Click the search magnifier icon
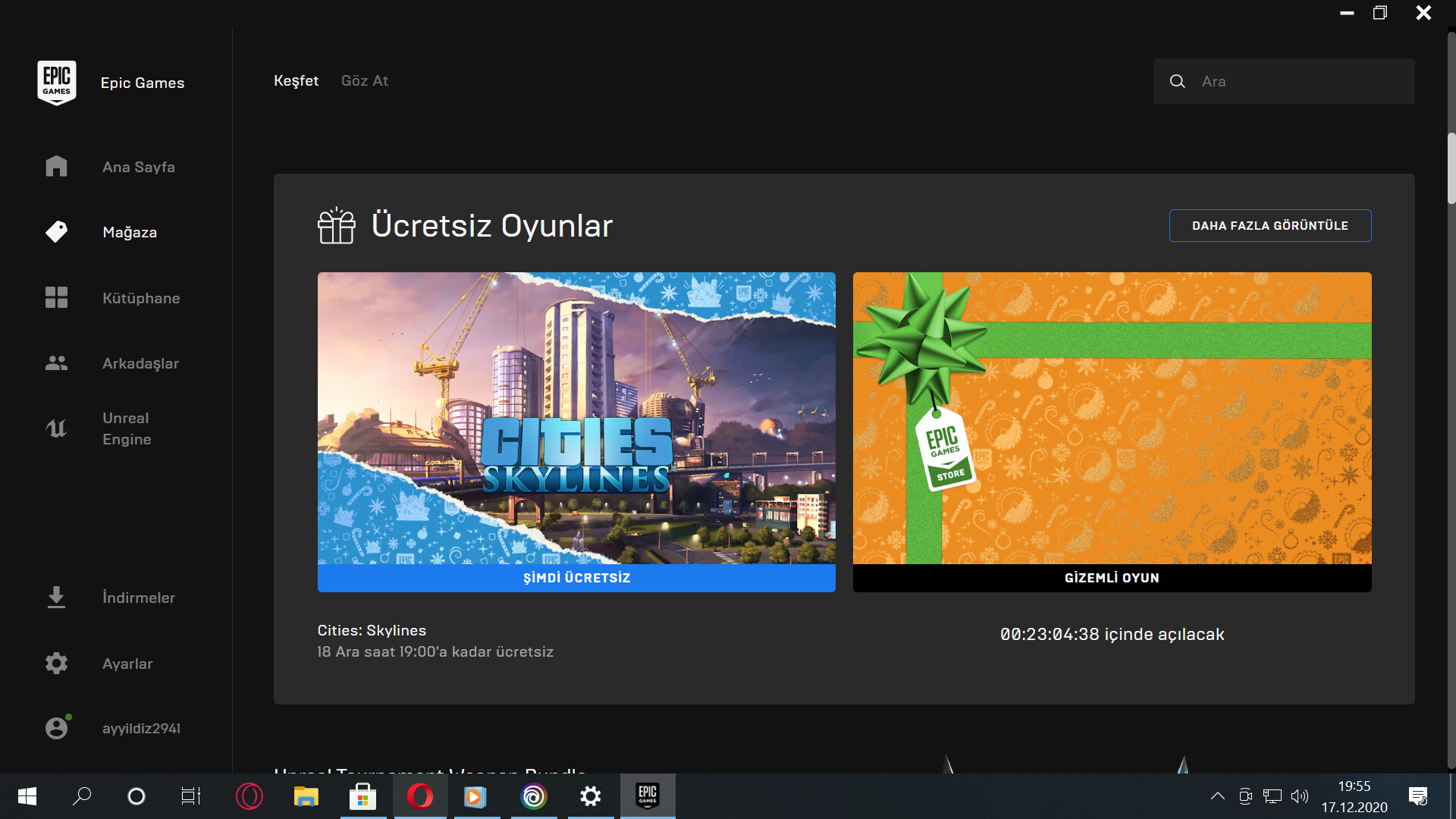The height and width of the screenshot is (819, 1456). pos(1177,81)
